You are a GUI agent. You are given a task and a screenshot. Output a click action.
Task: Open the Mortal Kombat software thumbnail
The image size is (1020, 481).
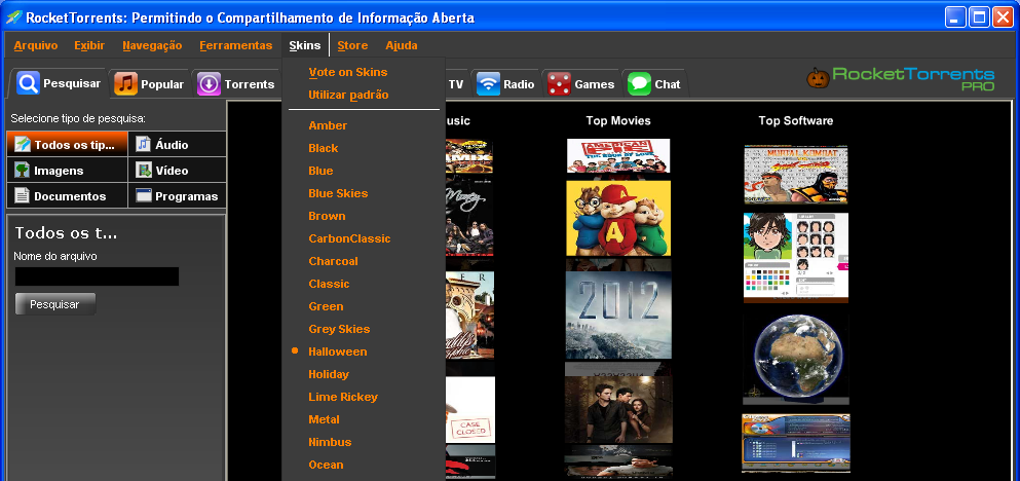tap(796, 174)
